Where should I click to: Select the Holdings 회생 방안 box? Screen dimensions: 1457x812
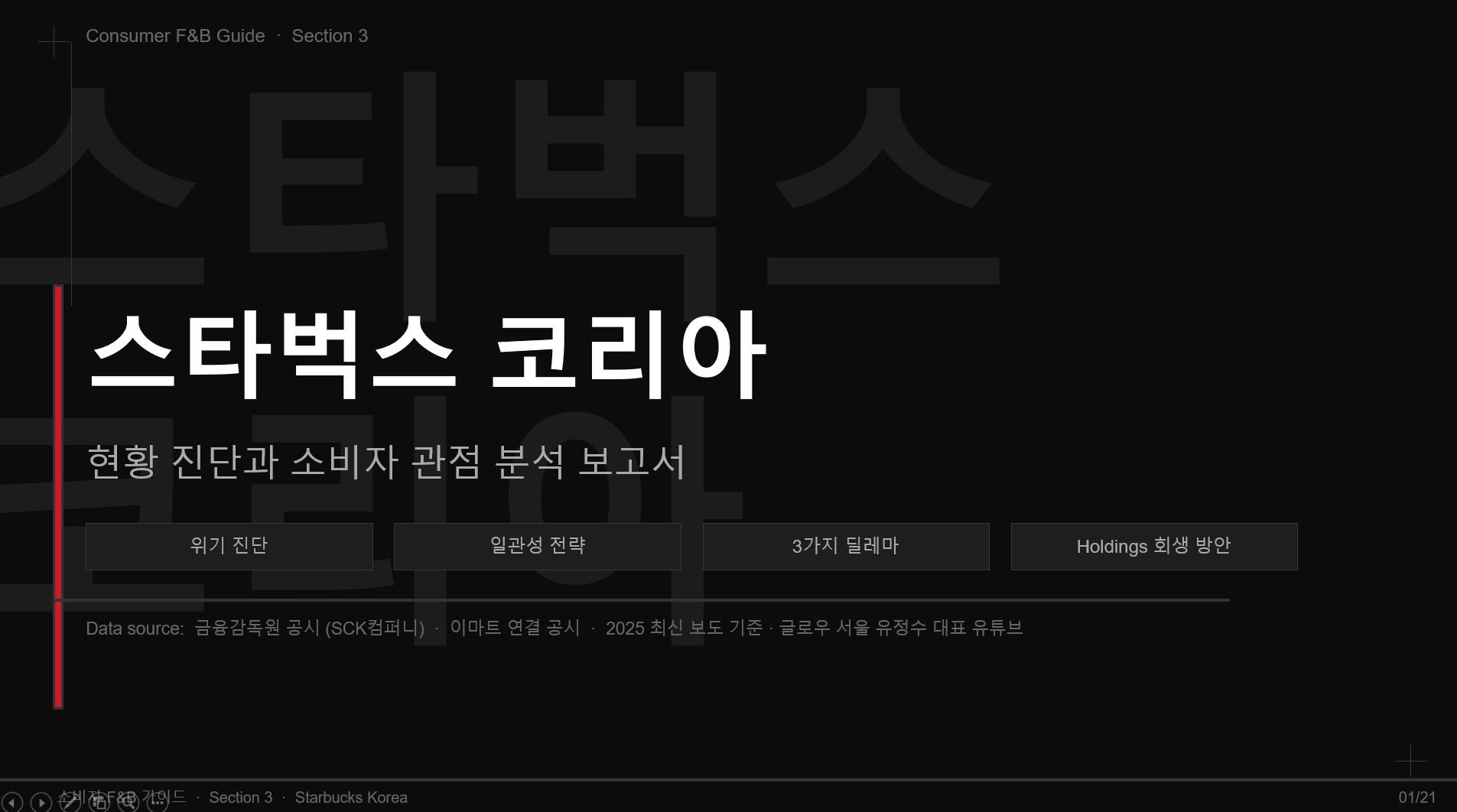(1154, 546)
